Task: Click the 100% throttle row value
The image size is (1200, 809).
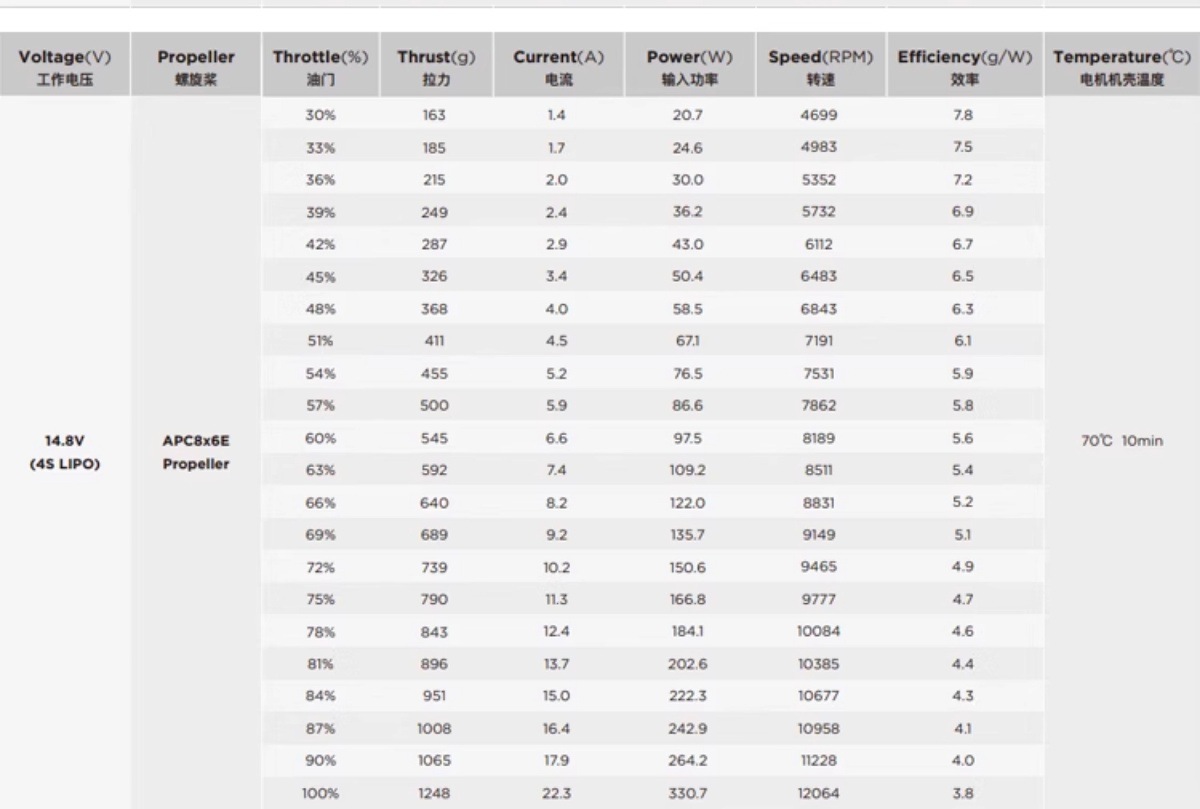Action: (x=321, y=793)
